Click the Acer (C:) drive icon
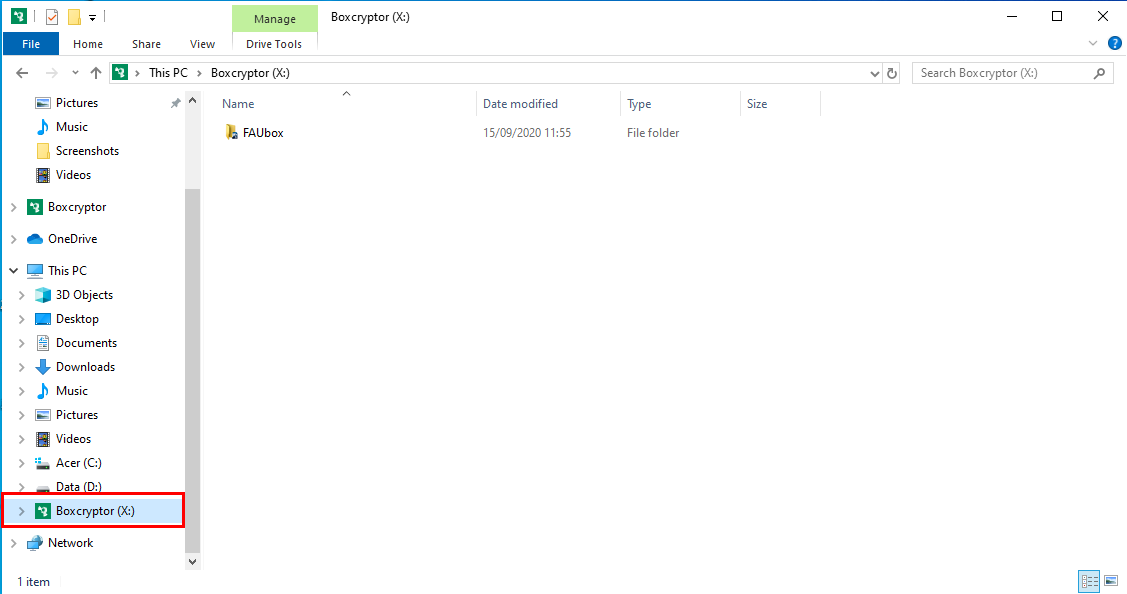Viewport: 1127px width, 594px height. coord(43,463)
